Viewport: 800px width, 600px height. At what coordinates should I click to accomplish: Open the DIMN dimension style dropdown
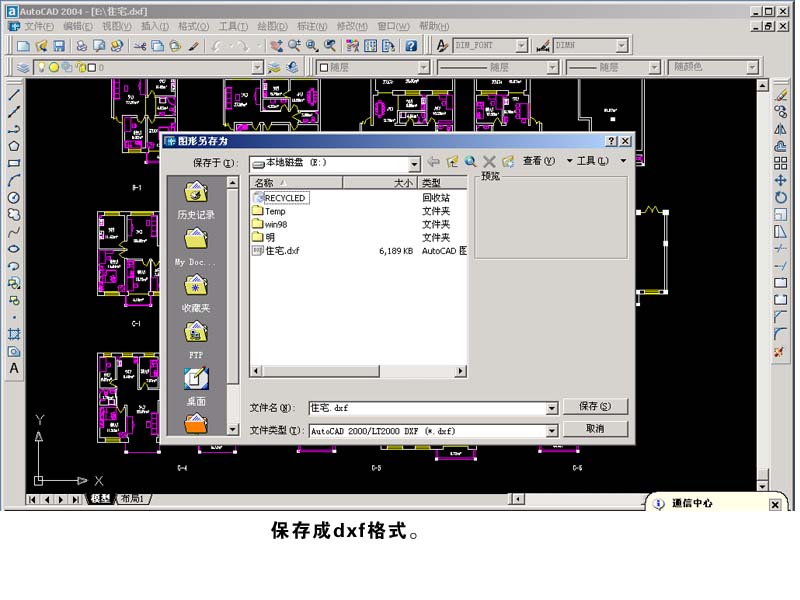[621, 45]
